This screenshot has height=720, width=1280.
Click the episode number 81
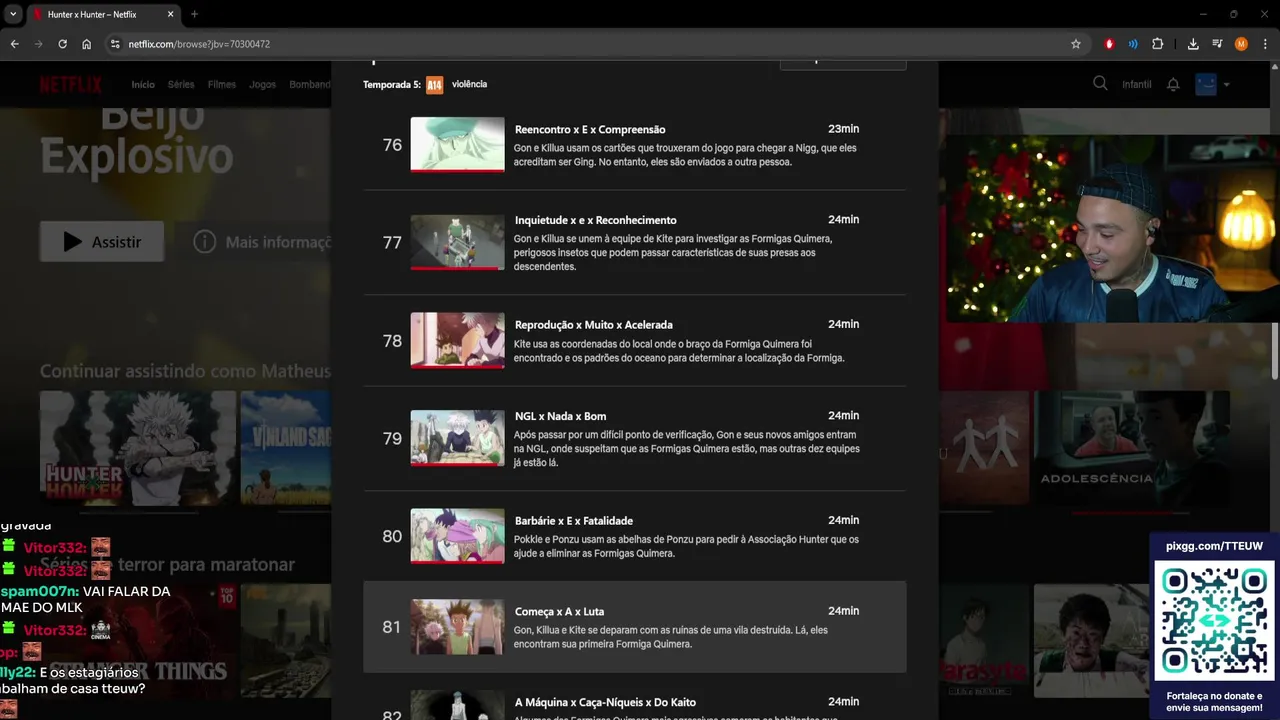tap(392, 627)
